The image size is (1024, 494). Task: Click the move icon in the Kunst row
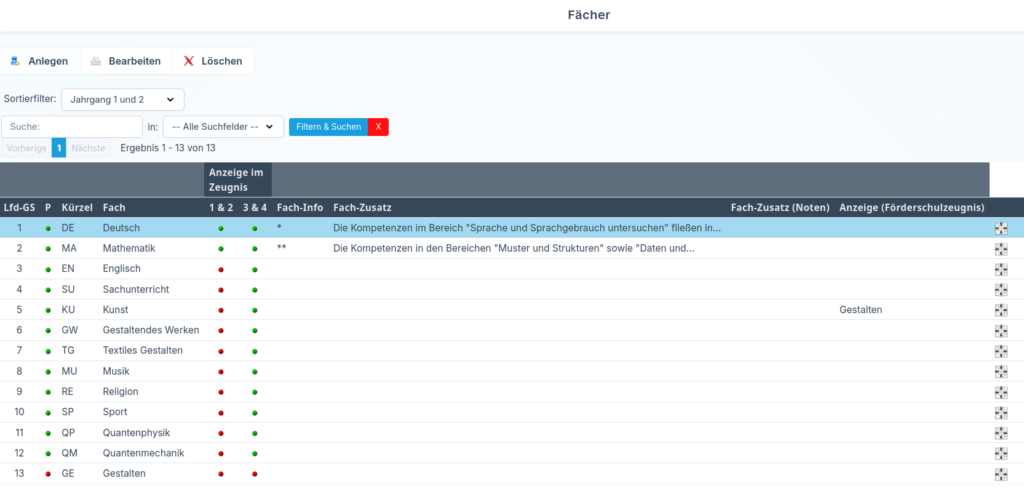pyautogui.click(x=1001, y=310)
